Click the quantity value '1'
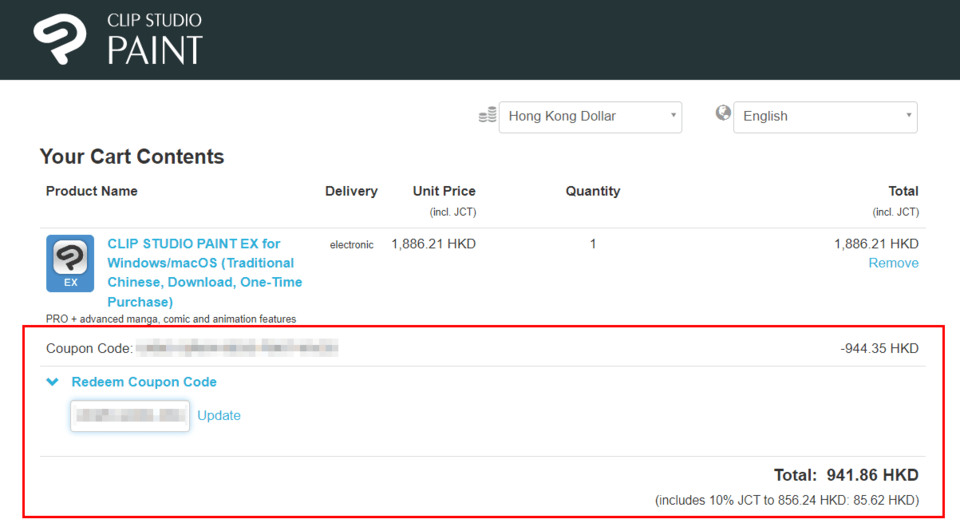This screenshot has width=960, height=531. click(x=593, y=244)
